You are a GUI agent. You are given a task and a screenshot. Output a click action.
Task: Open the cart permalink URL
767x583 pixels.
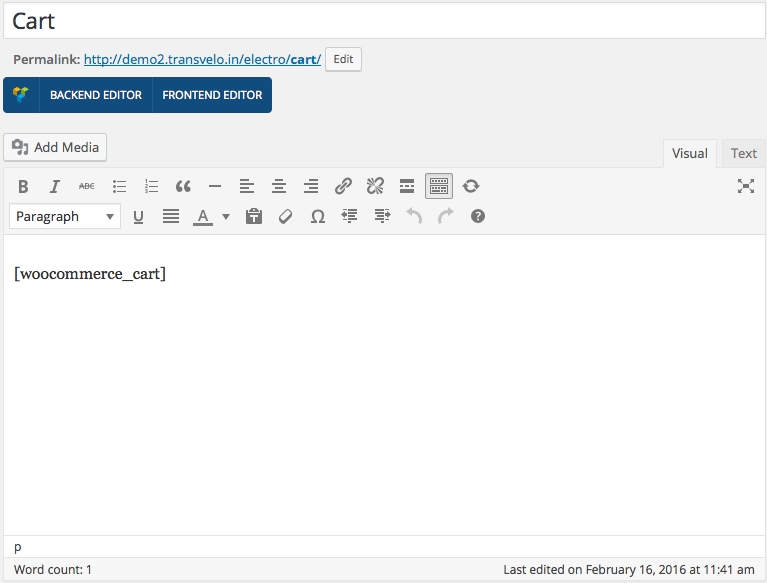click(x=202, y=59)
